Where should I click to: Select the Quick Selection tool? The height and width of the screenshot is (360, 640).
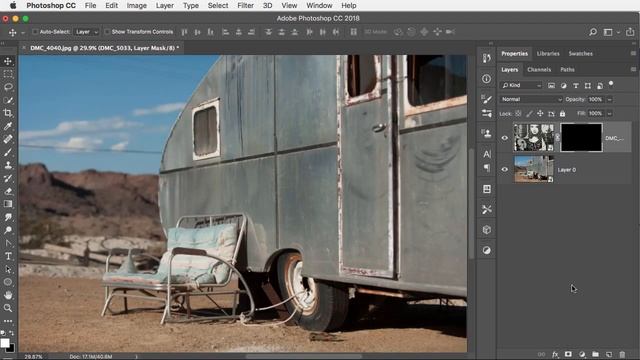[x=8, y=100]
